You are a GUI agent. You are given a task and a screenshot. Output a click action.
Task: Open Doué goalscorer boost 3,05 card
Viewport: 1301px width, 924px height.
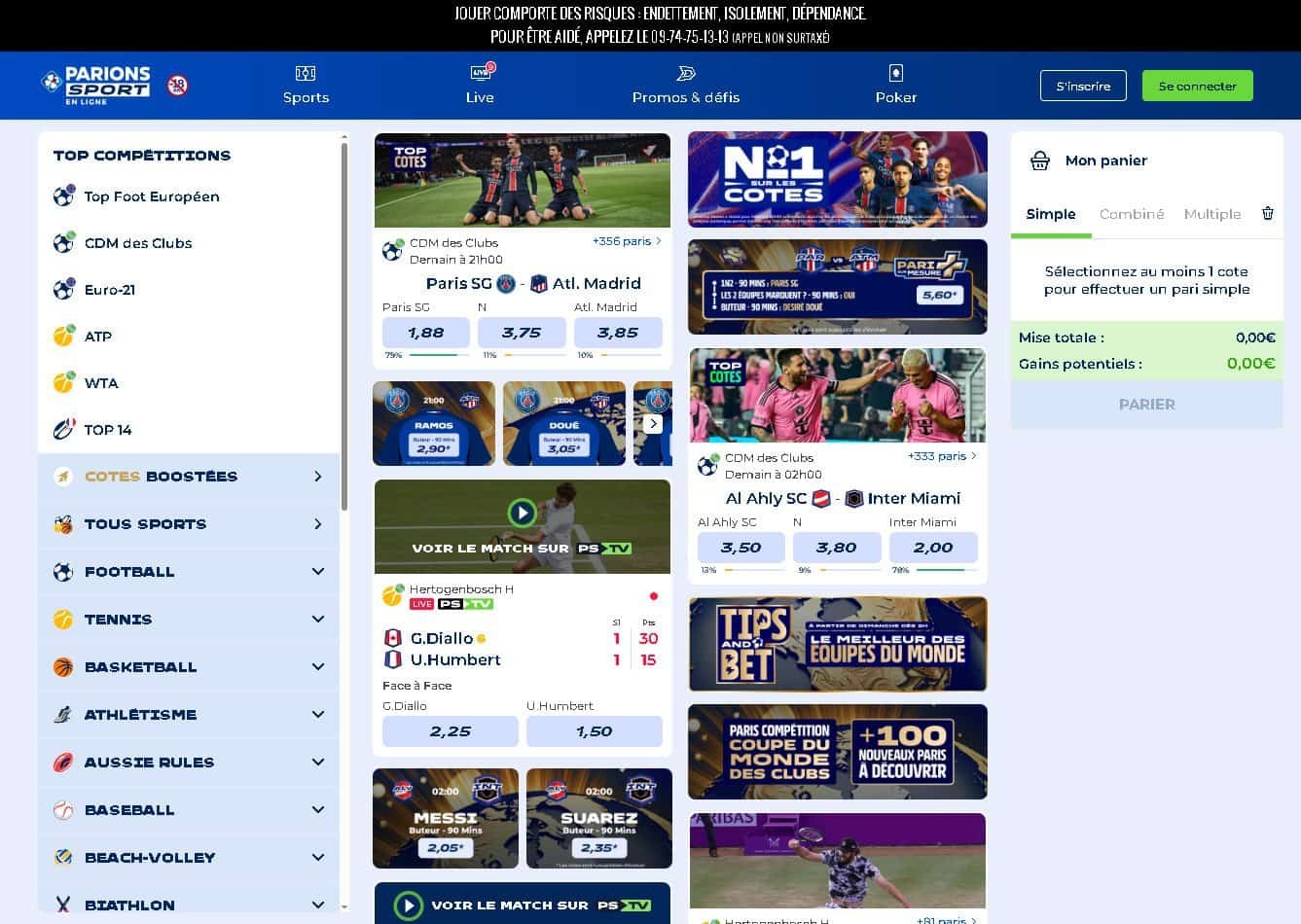coord(564,423)
